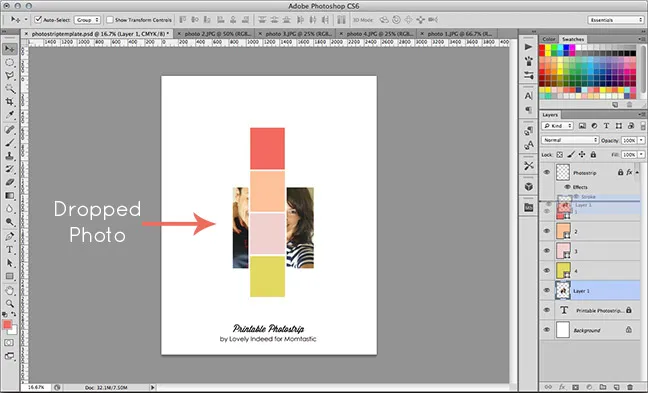Click the Swatches panel tab

point(573,39)
